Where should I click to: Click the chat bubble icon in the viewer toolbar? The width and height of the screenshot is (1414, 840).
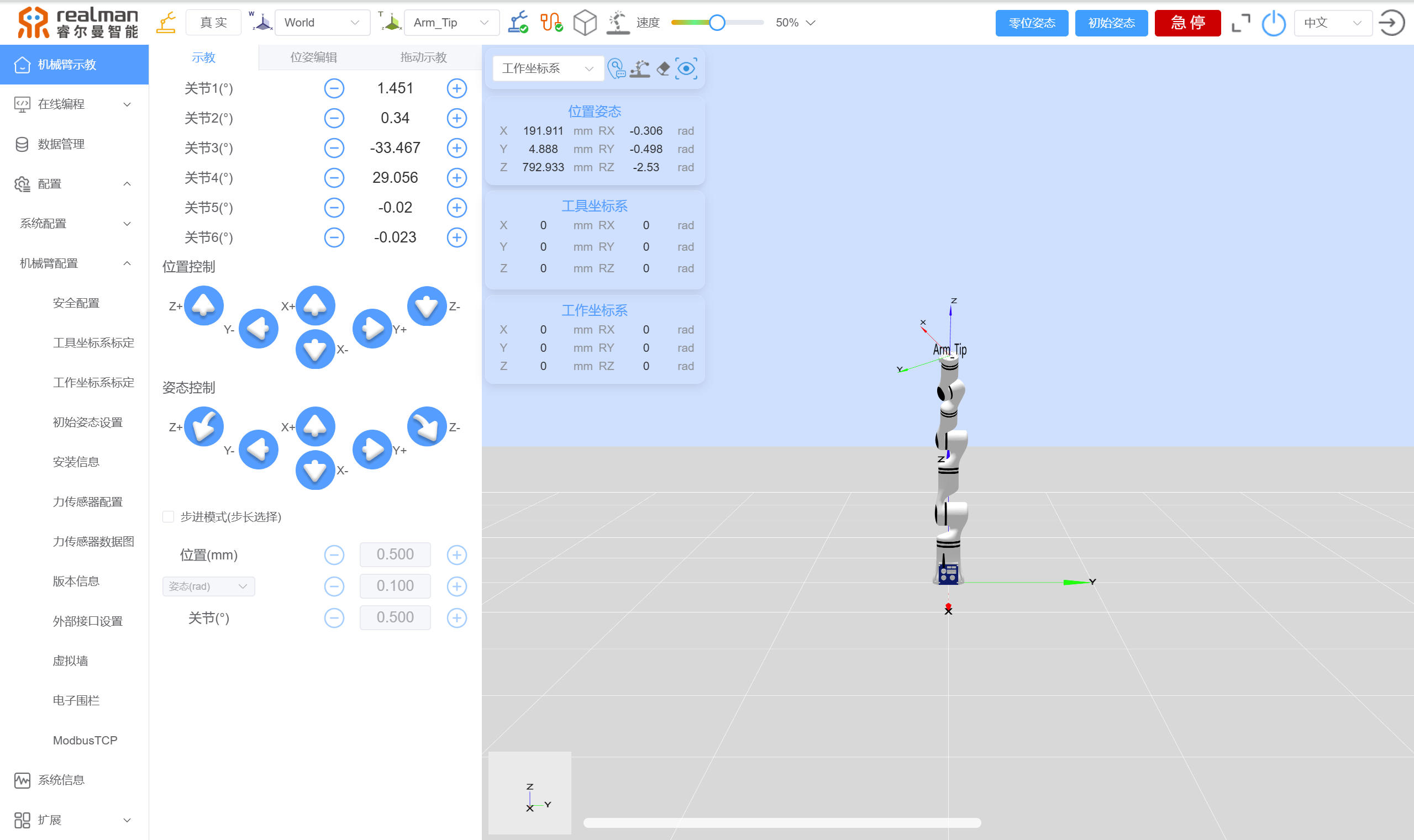click(x=616, y=68)
